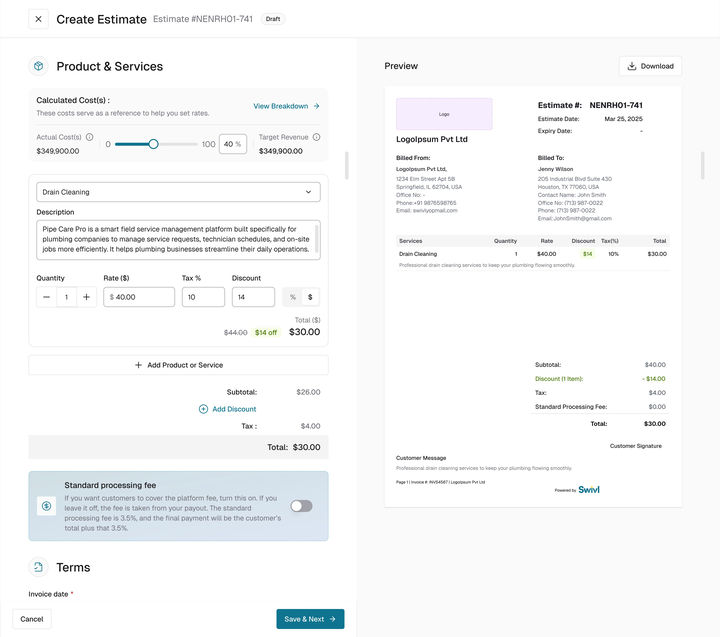Edit the Tax % field showing 10

pyautogui.click(x=203, y=297)
